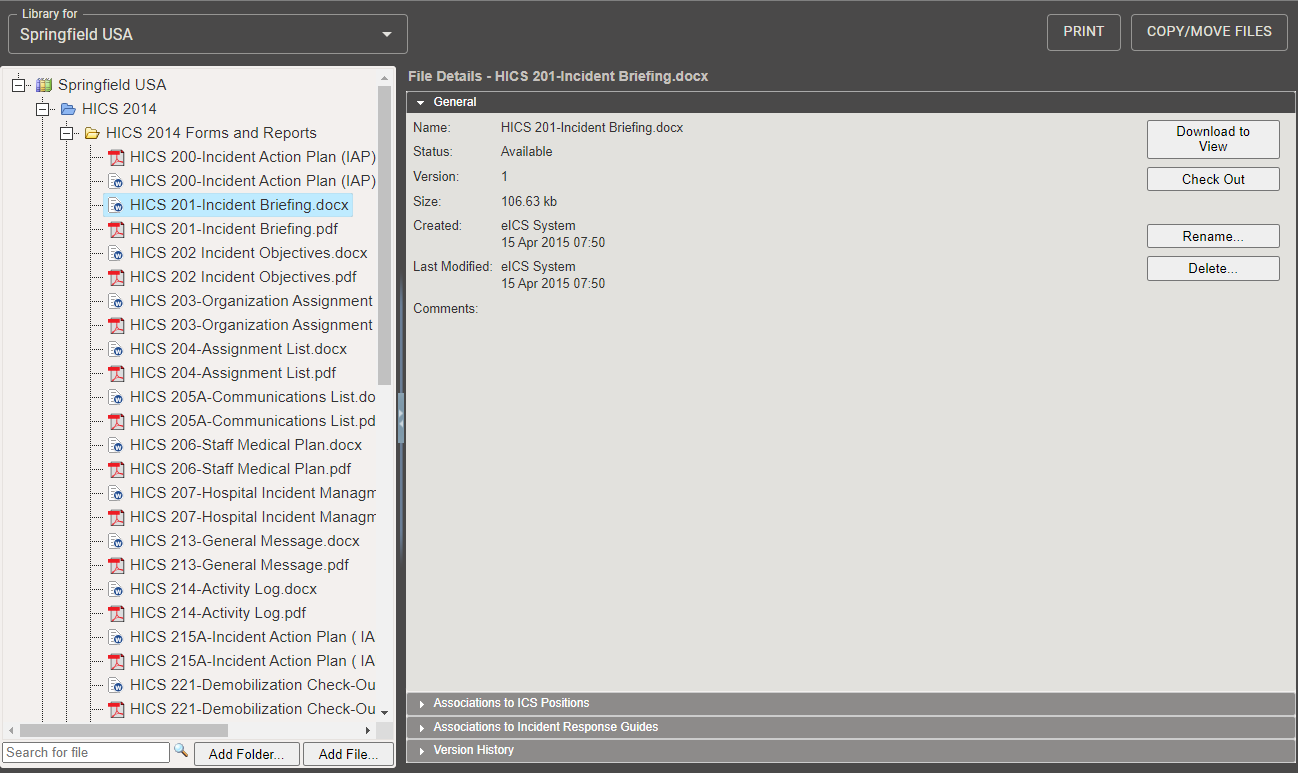Click Word icon for HICS 214-Activity Log.docx
The image size is (1298, 773).
(x=116, y=589)
